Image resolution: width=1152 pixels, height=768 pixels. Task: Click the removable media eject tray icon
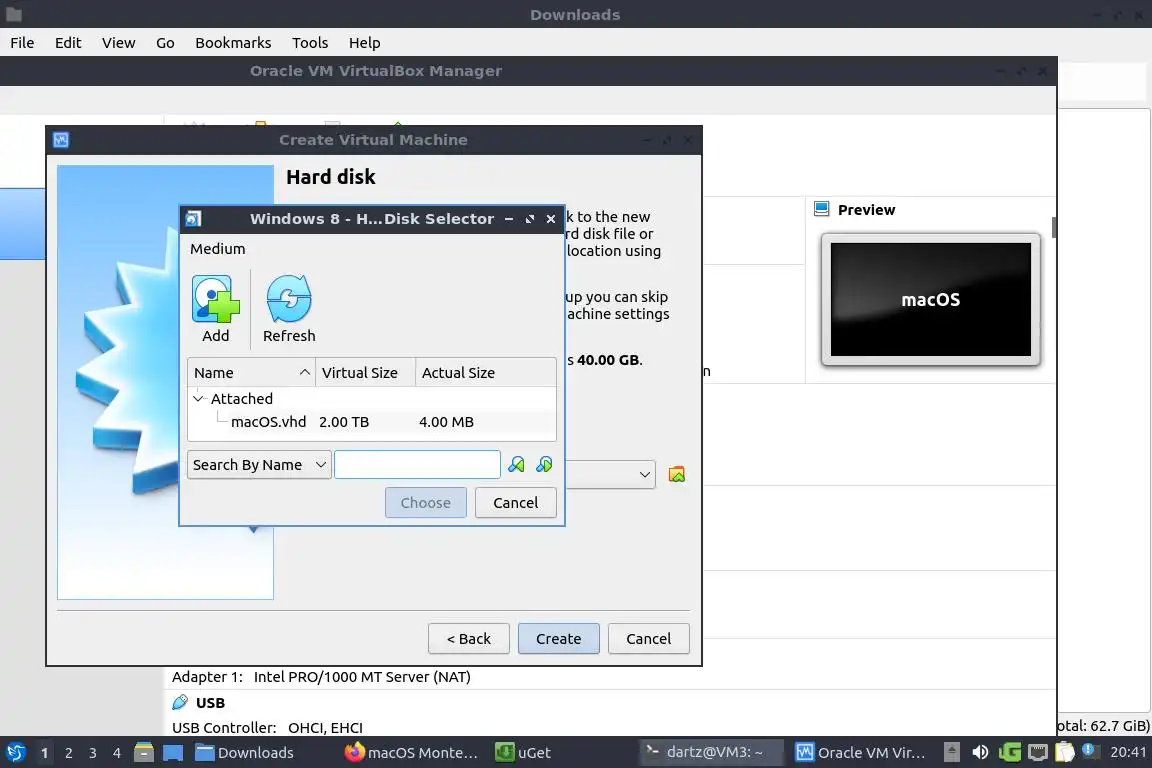pyautogui.click(x=951, y=753)
